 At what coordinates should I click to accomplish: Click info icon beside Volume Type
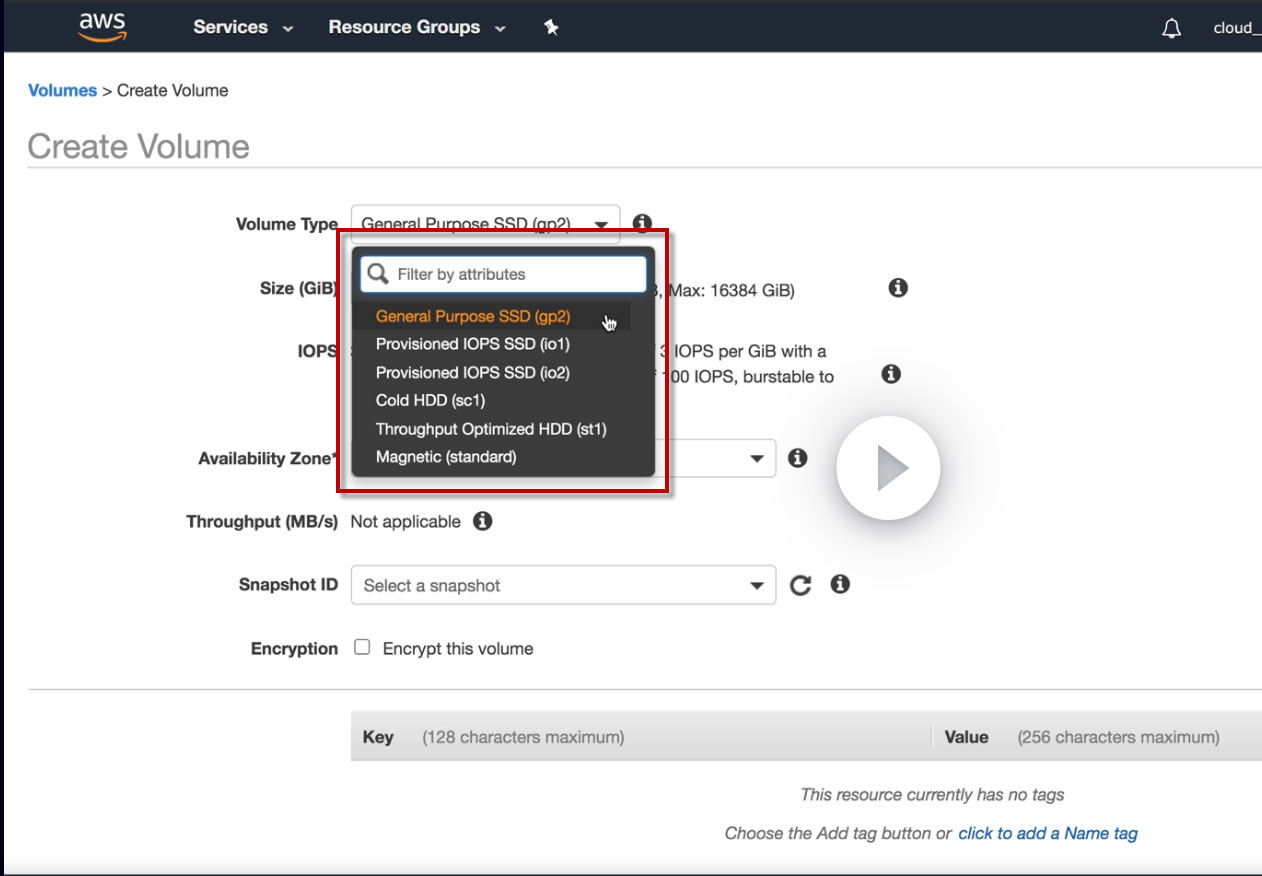tap(642, 224)
